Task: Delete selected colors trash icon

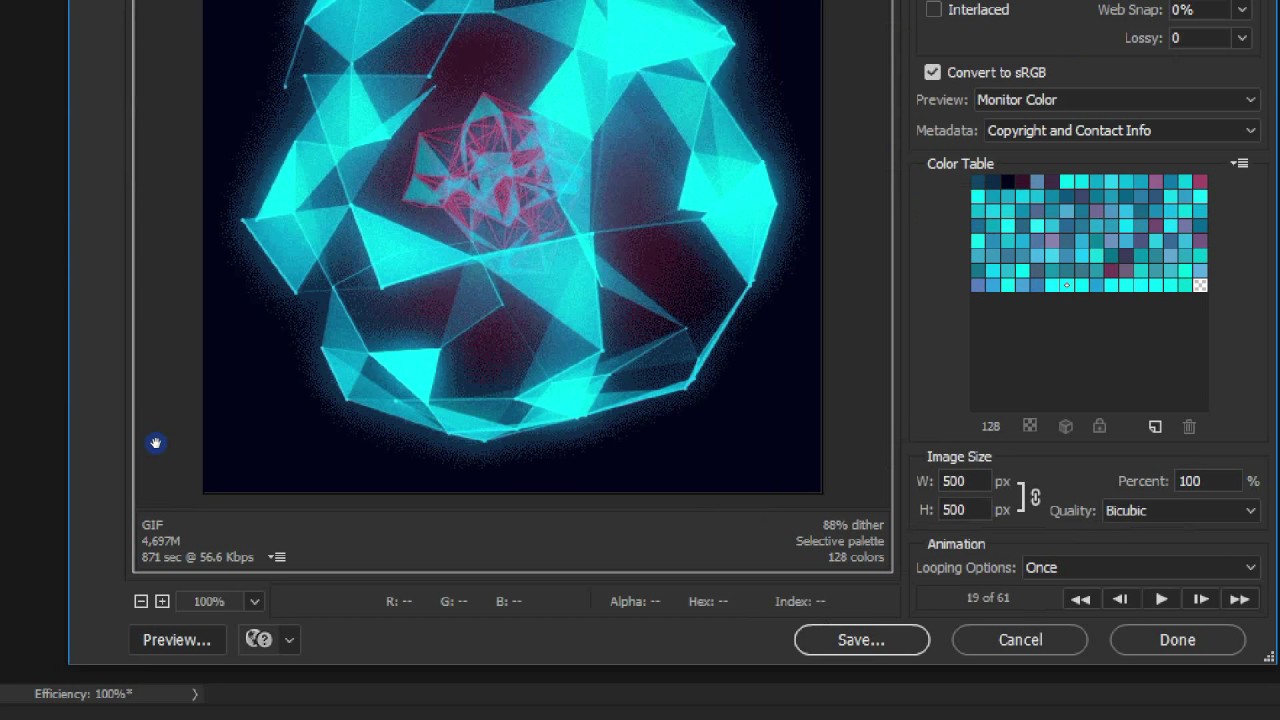Action: click(x=1189, y=426)
